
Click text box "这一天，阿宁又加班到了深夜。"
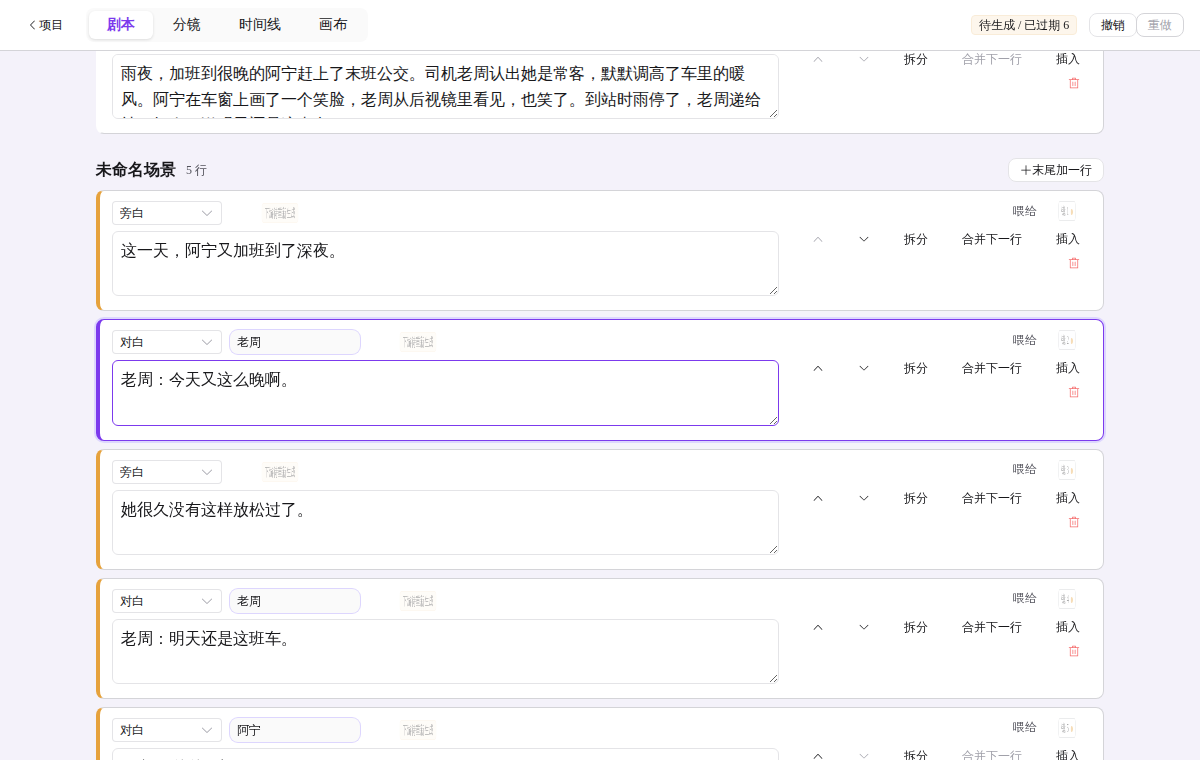[445, 264]
